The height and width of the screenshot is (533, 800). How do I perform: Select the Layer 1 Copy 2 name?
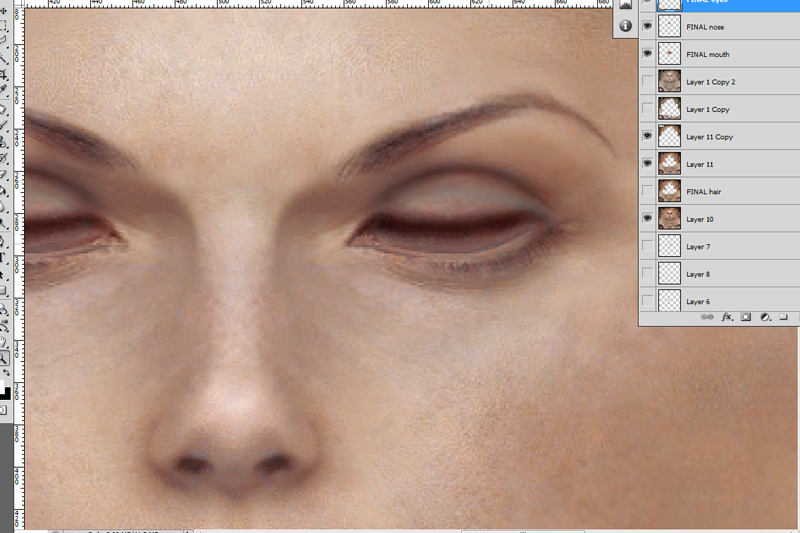(711, 82)
